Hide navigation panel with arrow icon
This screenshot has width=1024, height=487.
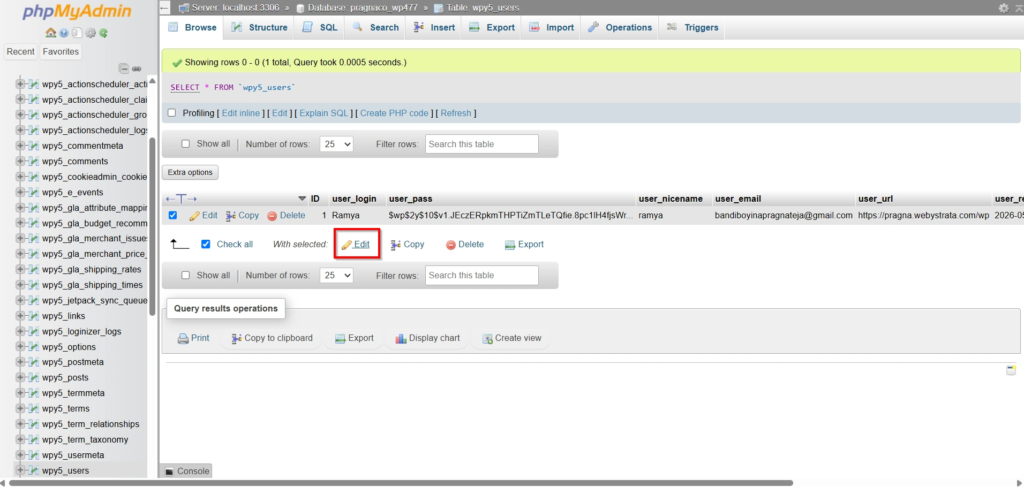pos(165,8)
